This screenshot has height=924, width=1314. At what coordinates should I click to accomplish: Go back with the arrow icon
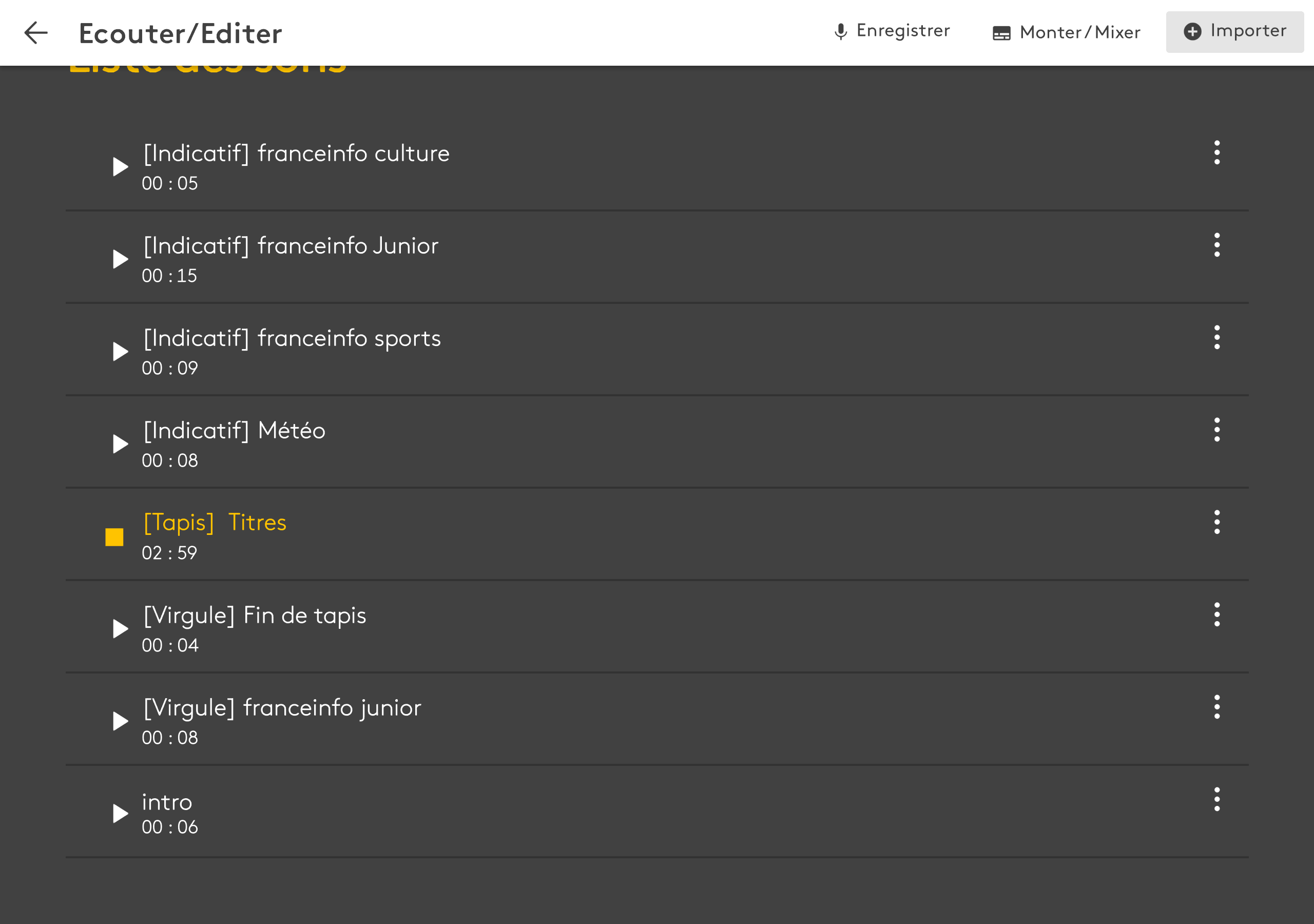coord(35,33)
